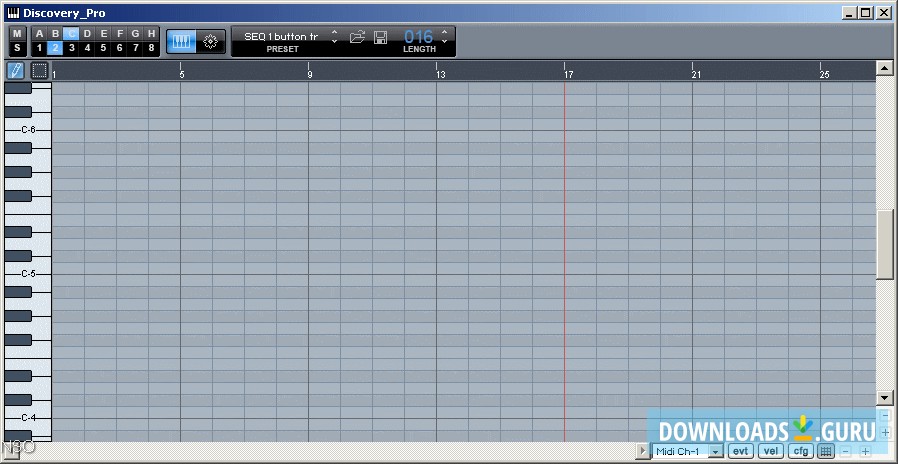Select sequence slot 8

[151, 48]
